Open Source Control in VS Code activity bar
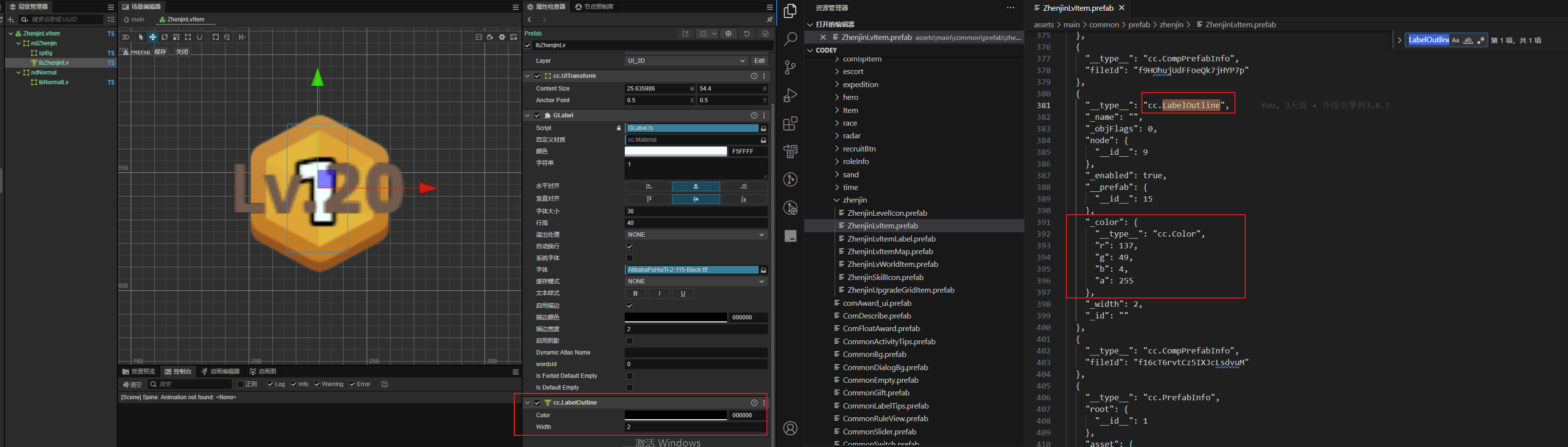Screen dimensions: 1568x447 coord(790,67)
